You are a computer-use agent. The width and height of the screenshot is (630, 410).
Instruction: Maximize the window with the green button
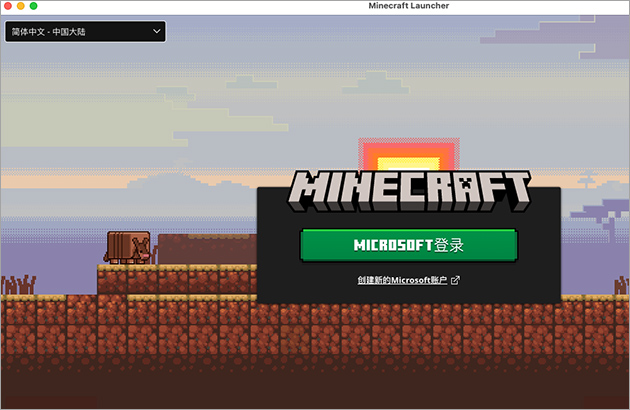[x=33, y=6]
